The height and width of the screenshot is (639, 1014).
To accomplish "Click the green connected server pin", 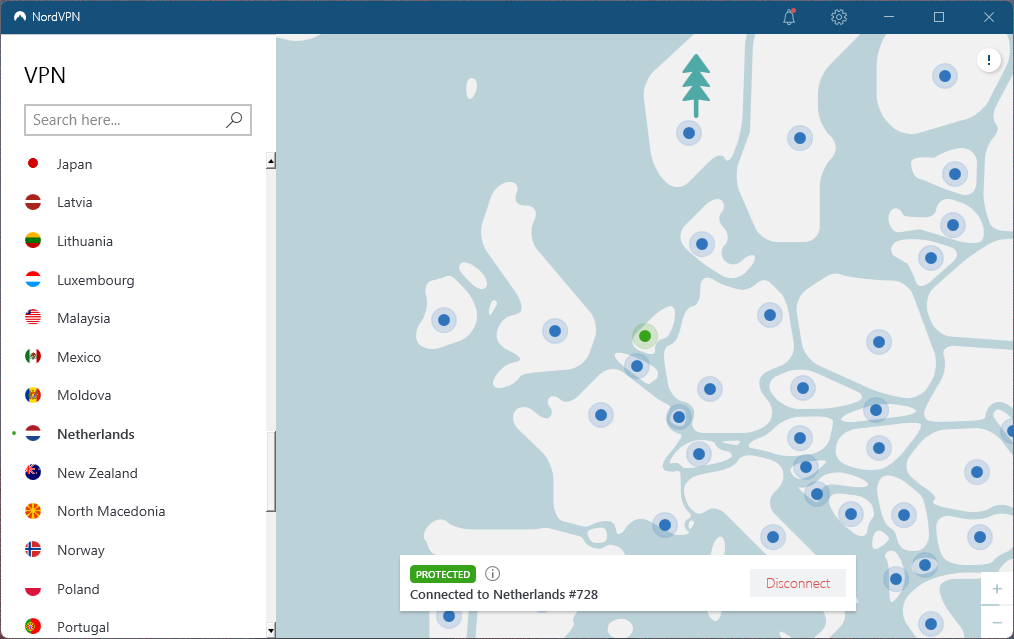I will (645, 336).
